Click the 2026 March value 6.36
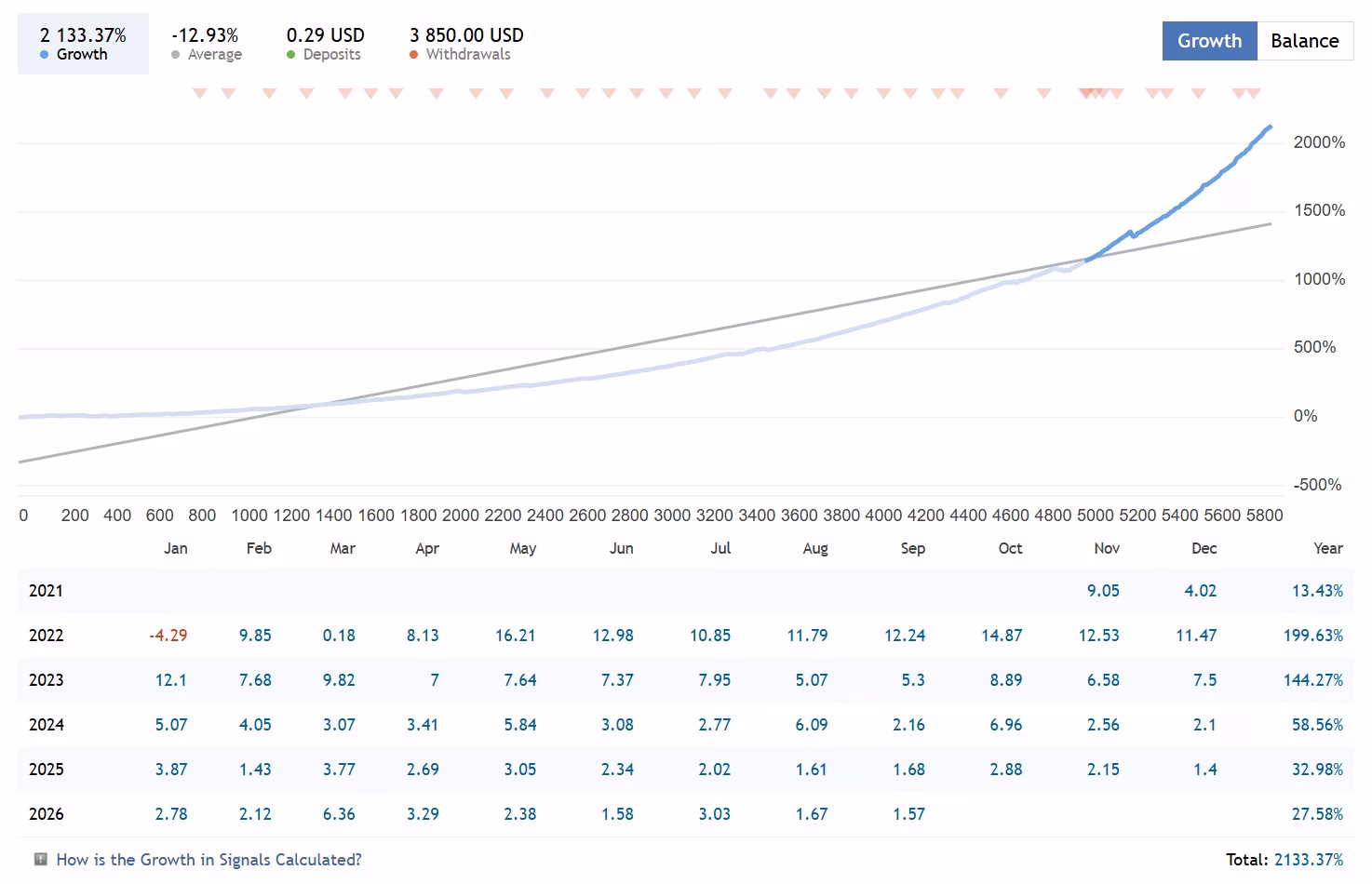1372x884 pixels. pos(339,814)
